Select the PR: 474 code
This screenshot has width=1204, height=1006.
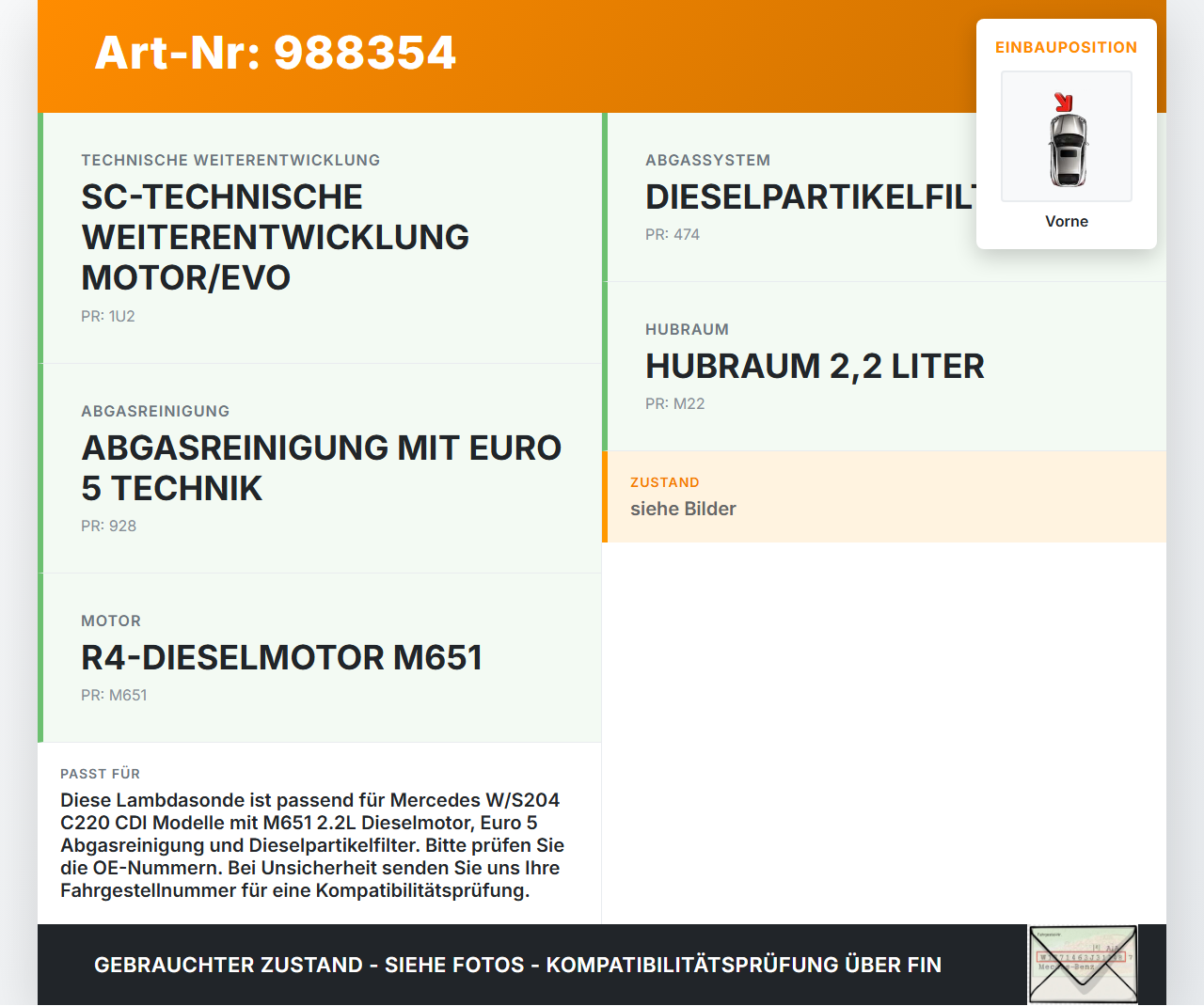click(673, 235)
